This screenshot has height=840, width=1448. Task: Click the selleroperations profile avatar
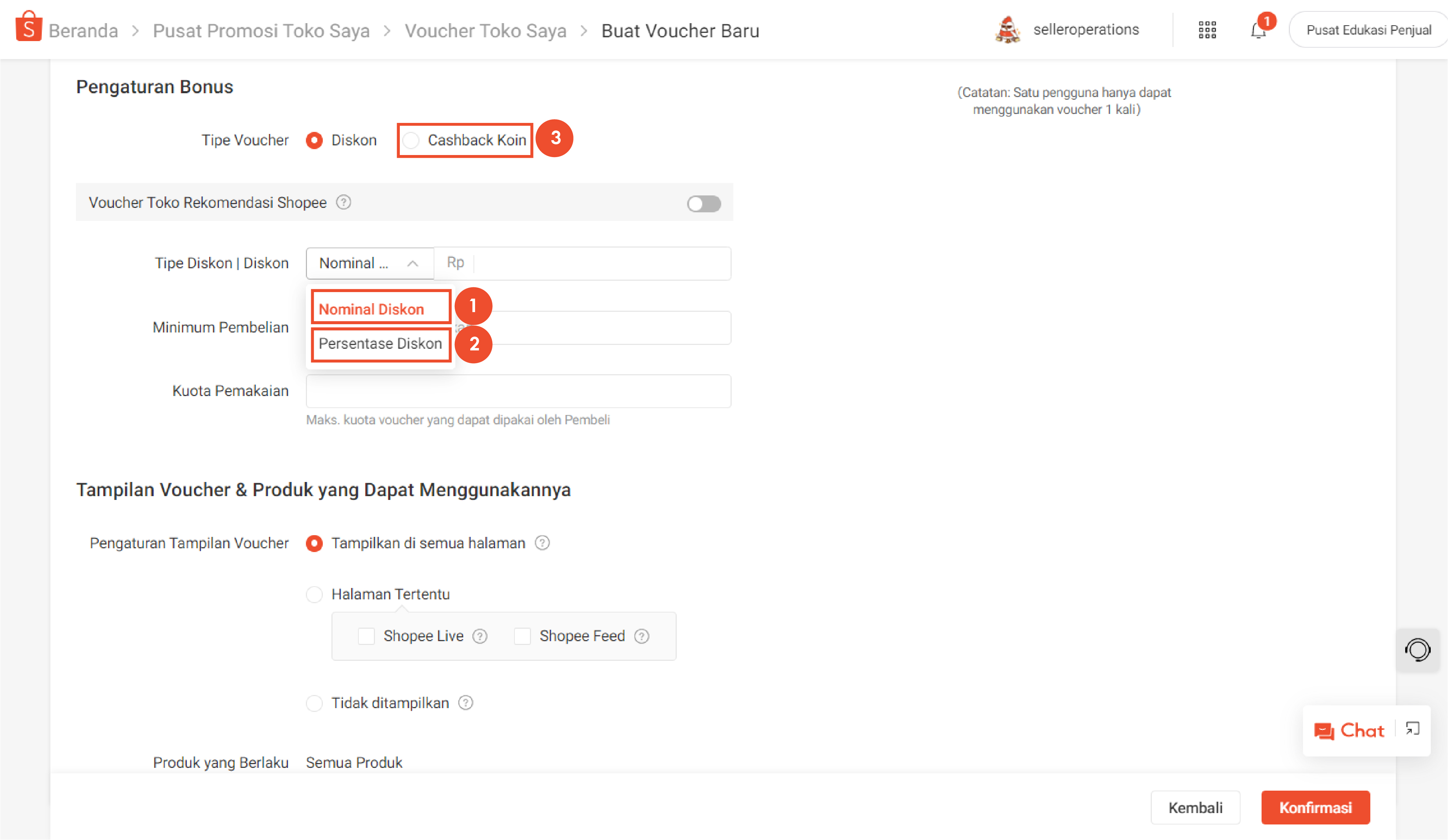tap(1007, 30)
